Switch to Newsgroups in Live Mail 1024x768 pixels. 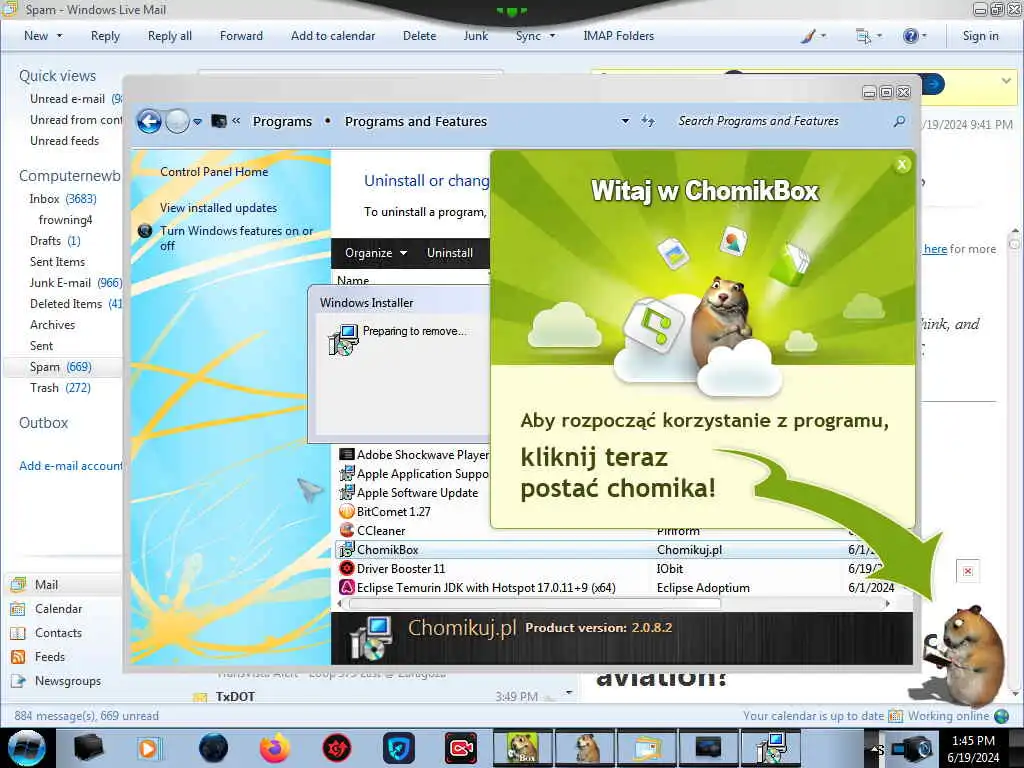(68, 680)
